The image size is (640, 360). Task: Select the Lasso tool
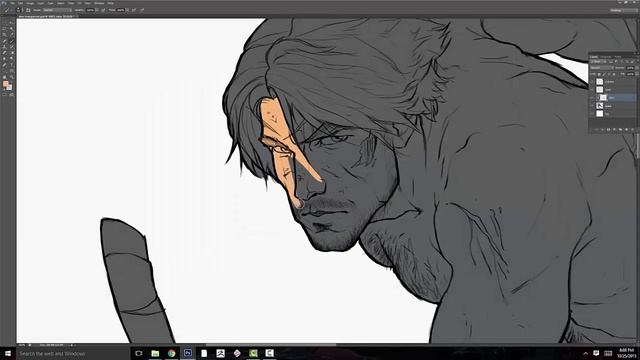click(x=4, y=29)
